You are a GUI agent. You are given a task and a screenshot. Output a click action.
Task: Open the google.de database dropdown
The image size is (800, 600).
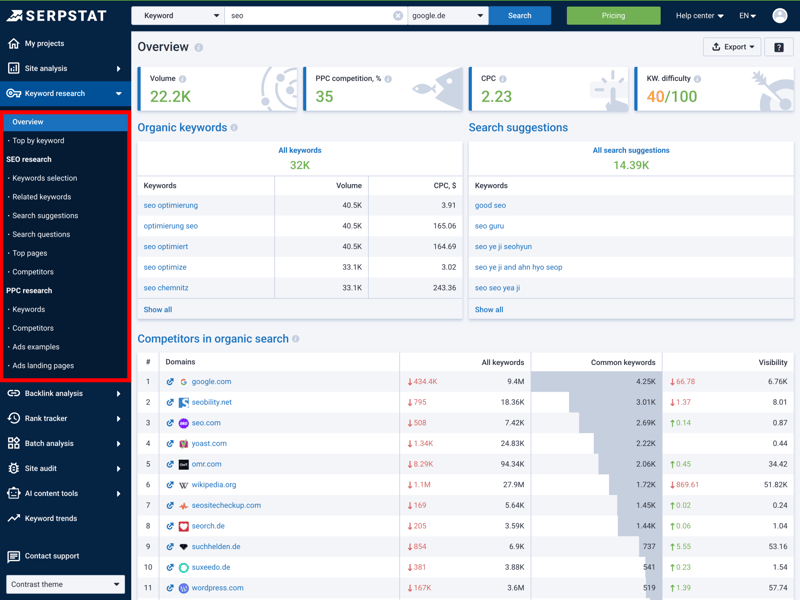point(447,16)
